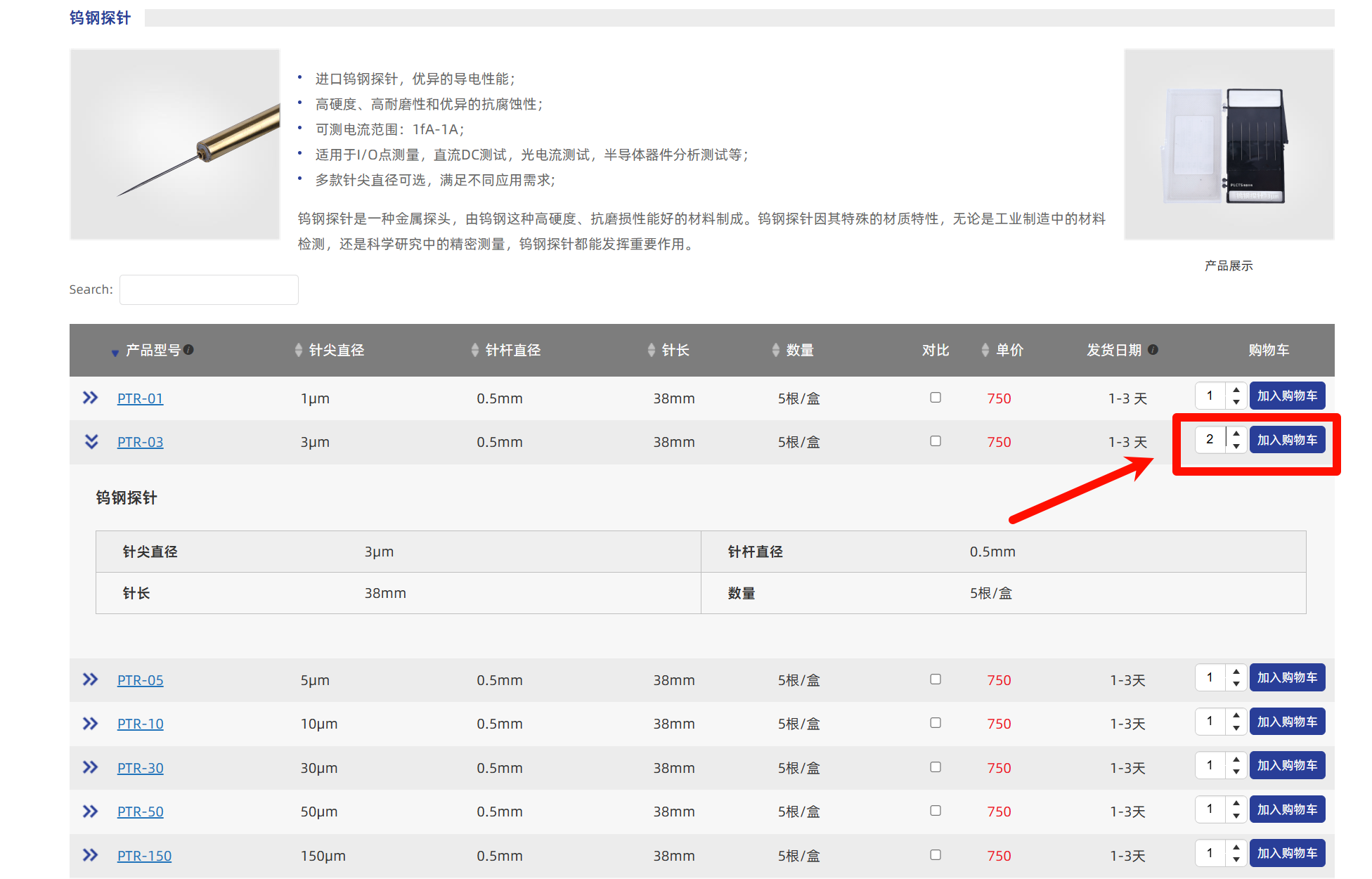
Task: Tick compare checkbox in PTR-10 row
Action: point(936,723)
